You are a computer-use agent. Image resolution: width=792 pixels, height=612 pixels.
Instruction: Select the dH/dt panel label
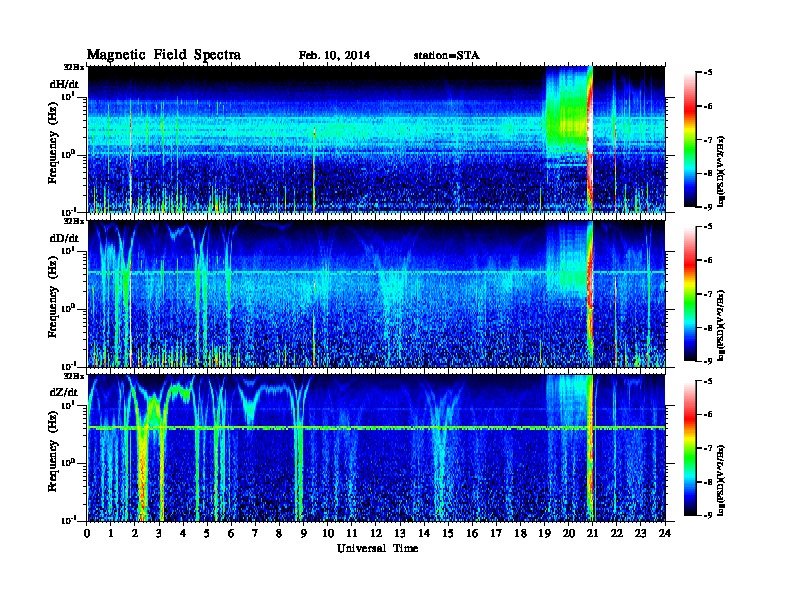pyautogui.click(x=64, y=84)
